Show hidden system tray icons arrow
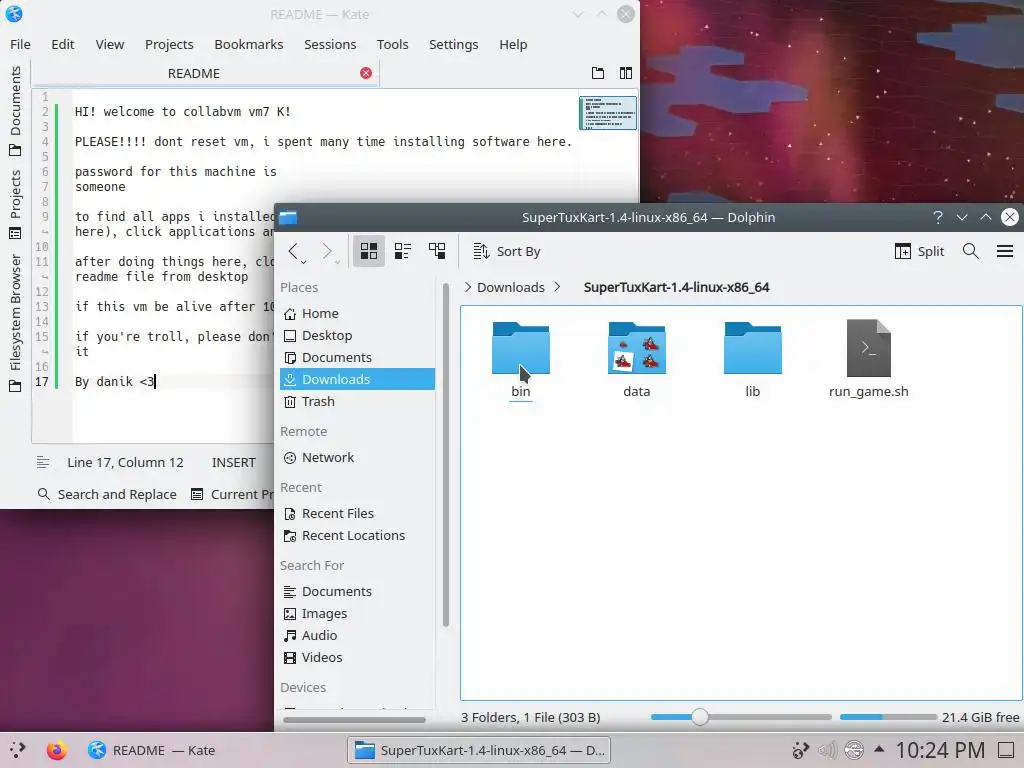Screen dimensions: 1024x768 tap(879, 750)
